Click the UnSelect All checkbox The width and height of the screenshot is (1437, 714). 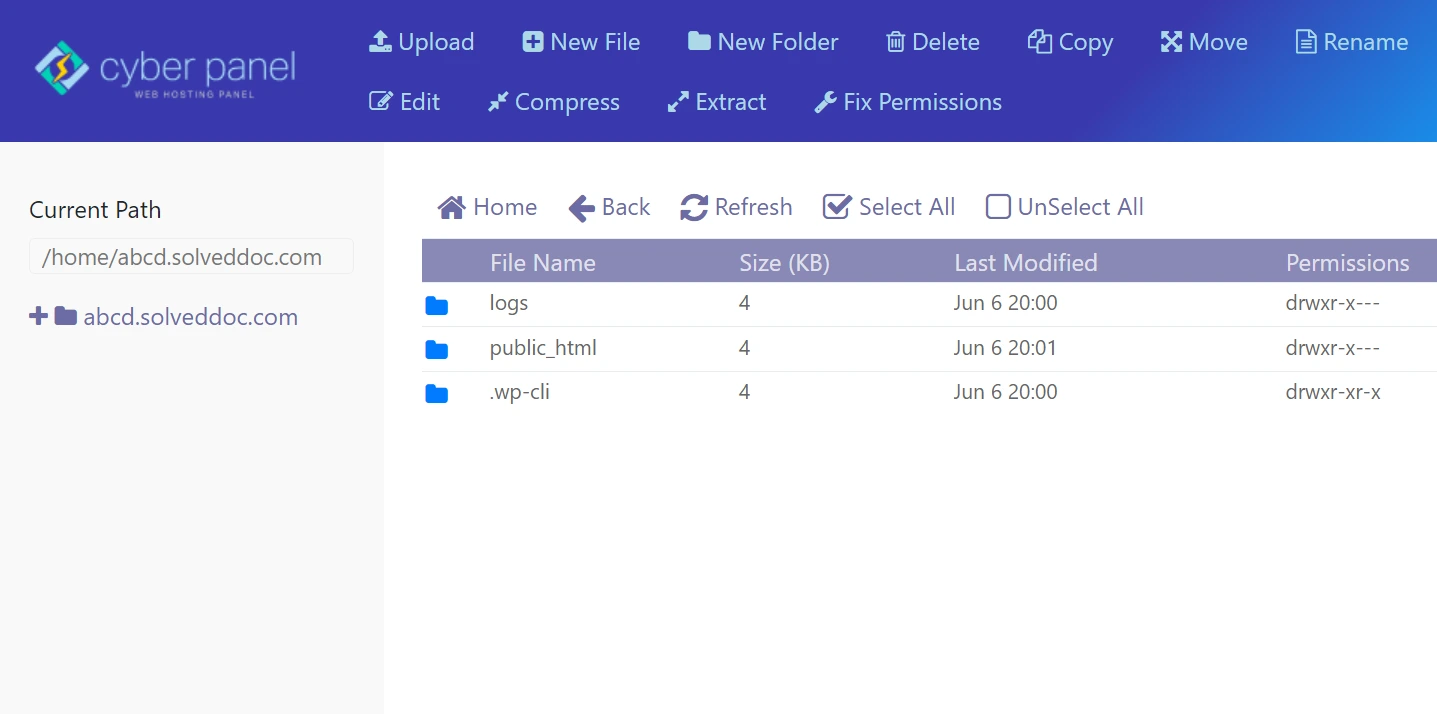998,207
